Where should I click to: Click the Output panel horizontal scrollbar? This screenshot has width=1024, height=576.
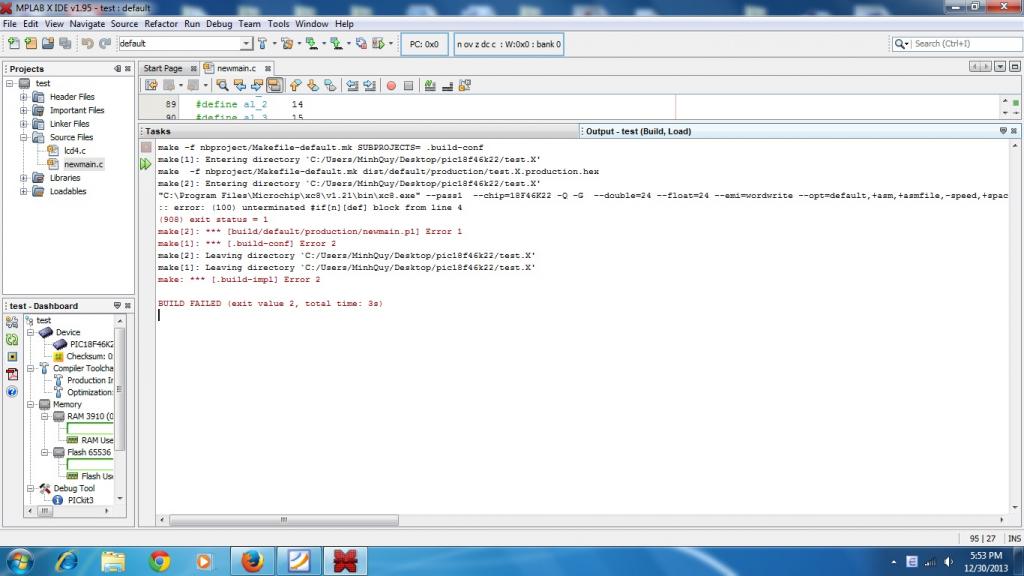(x=284, y=520)
